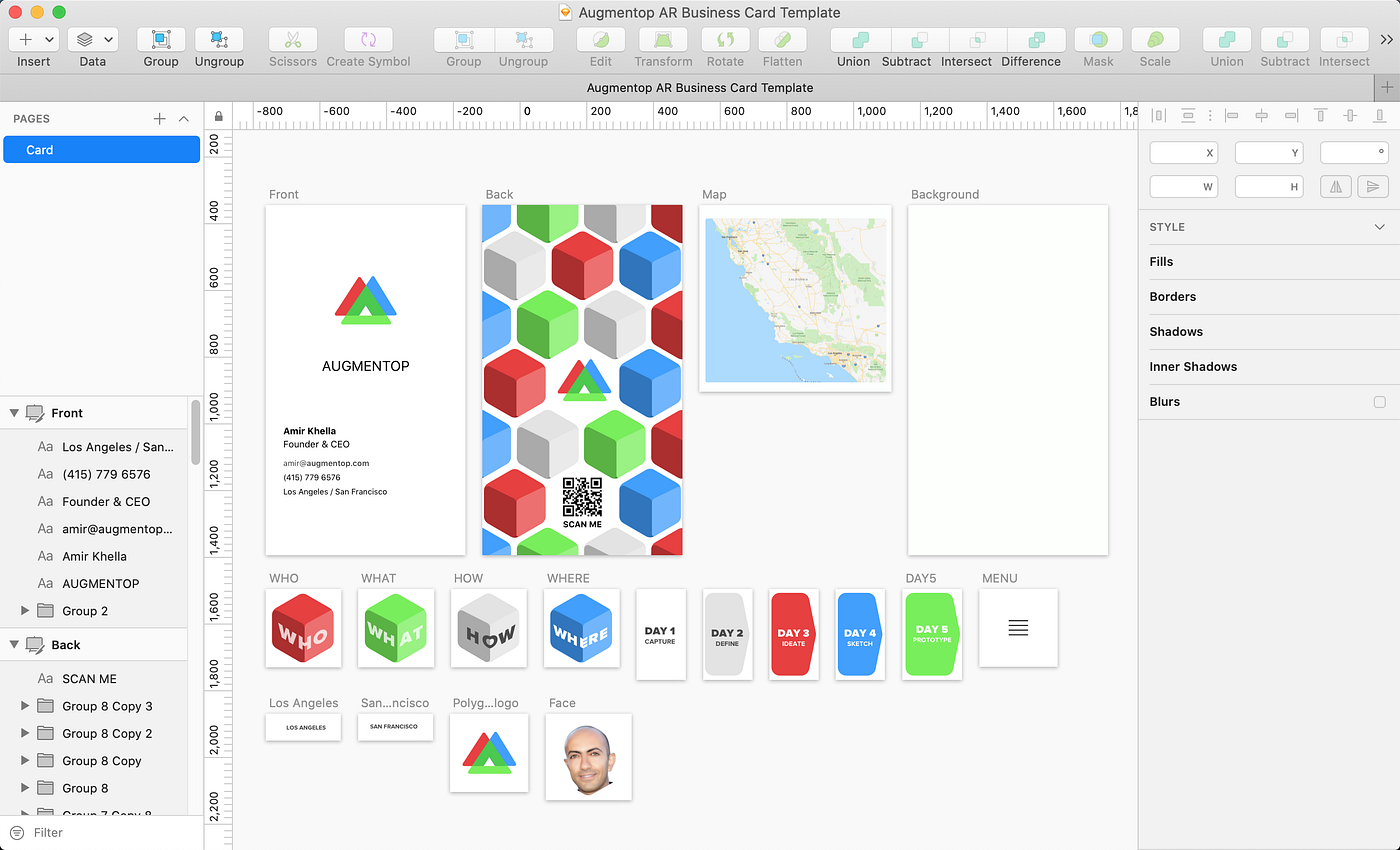Click the Augmentop AR Business Card Template tab
The image size is (1400, 850).
700,87
